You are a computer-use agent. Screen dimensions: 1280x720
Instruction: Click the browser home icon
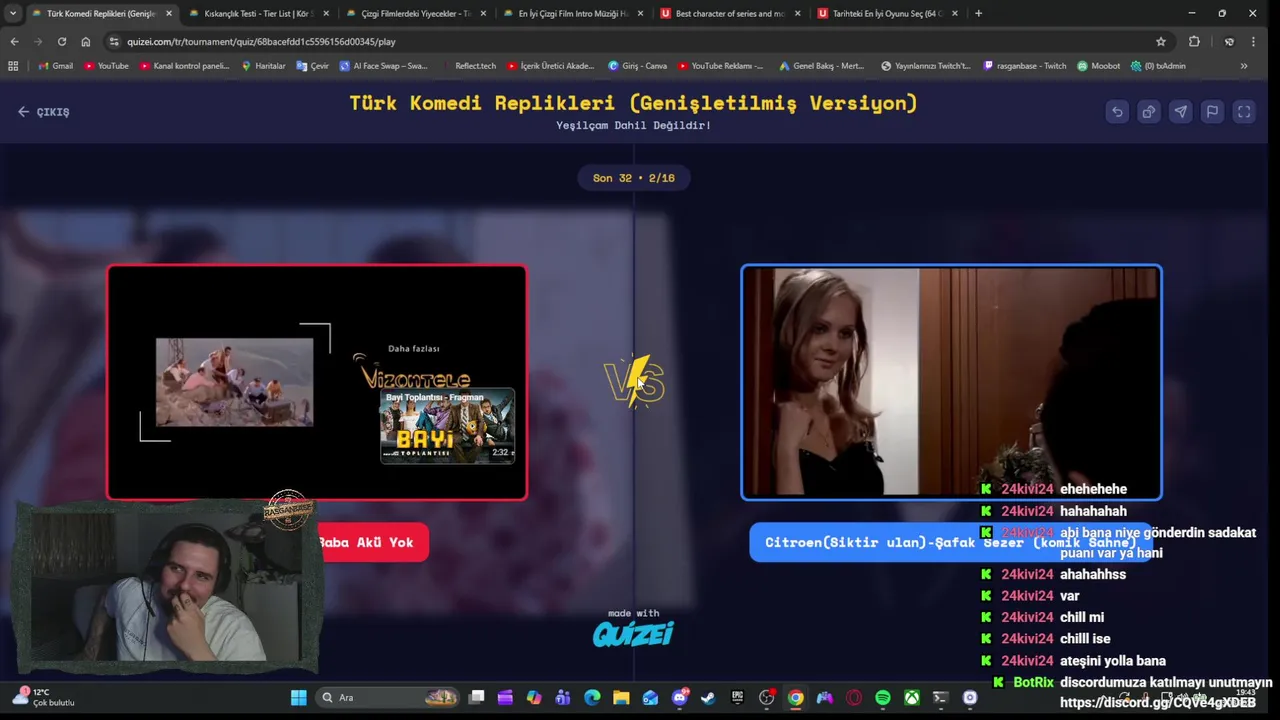(86, 41)
